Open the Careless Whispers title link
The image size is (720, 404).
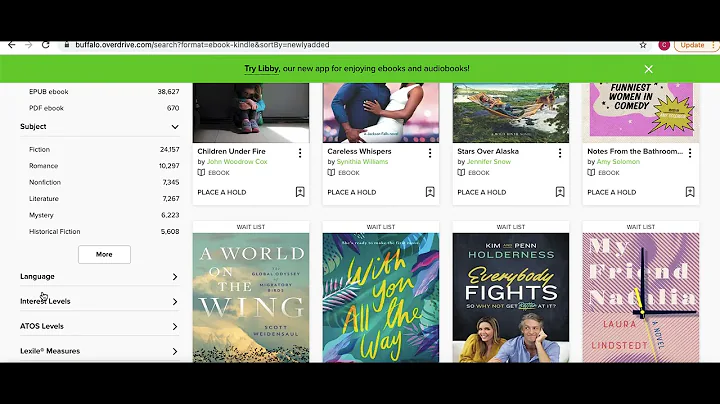click(x=359, y=151)
